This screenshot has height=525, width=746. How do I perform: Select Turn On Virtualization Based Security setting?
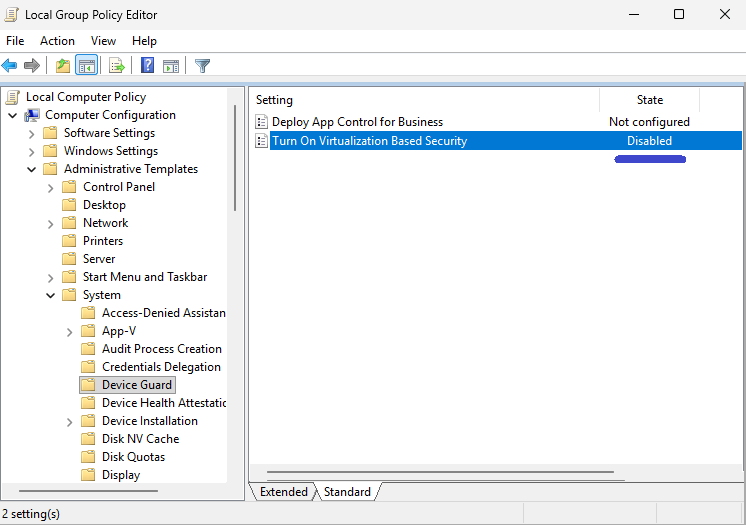[x=369, y=141]
